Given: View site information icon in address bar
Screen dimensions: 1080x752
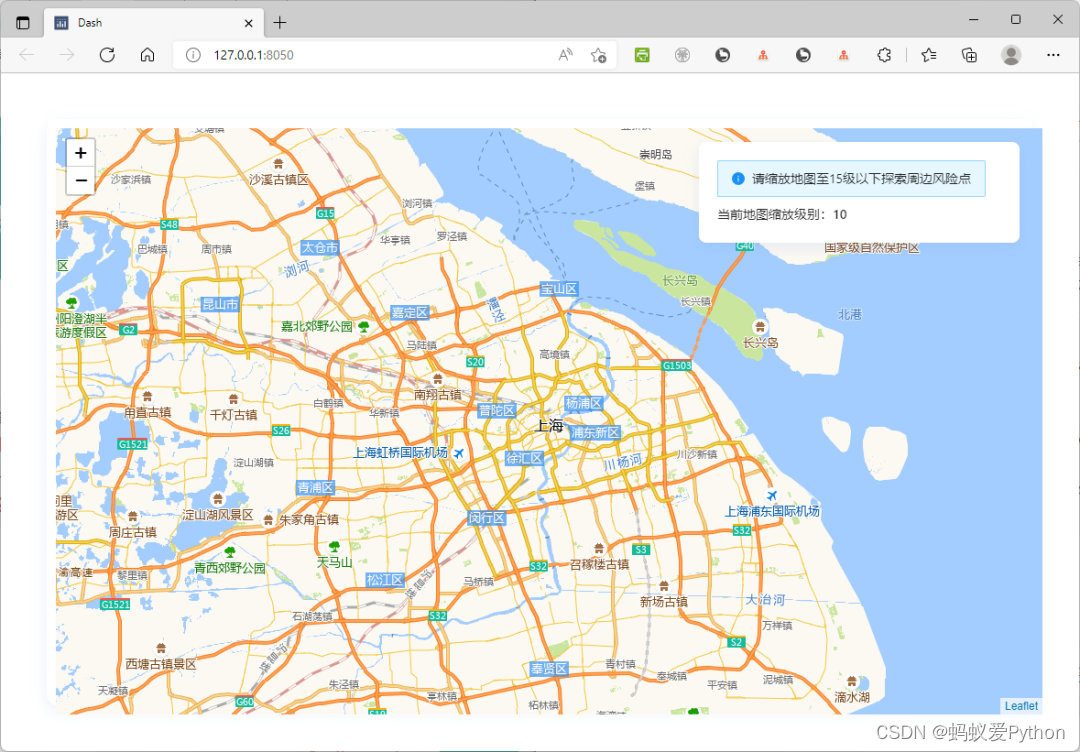Looking at the screenshot, I should pos(193,55).
